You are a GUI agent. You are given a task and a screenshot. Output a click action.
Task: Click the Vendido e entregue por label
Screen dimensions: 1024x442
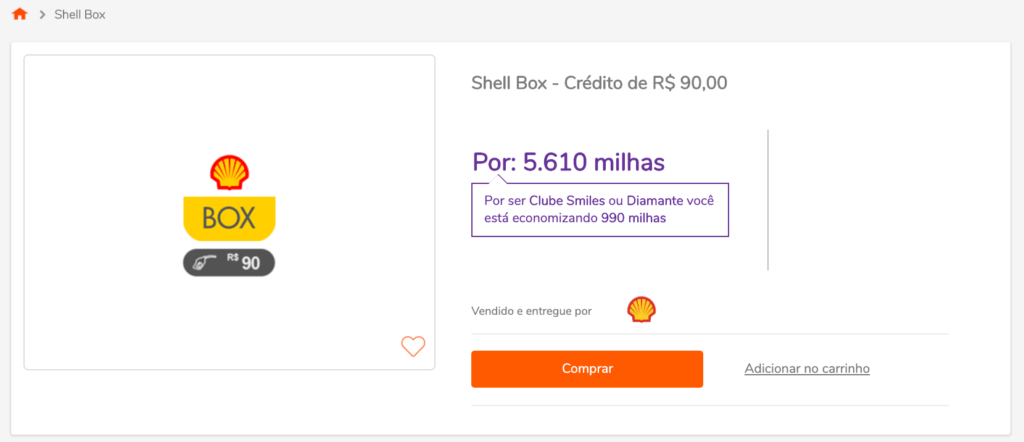pos(531,311)
